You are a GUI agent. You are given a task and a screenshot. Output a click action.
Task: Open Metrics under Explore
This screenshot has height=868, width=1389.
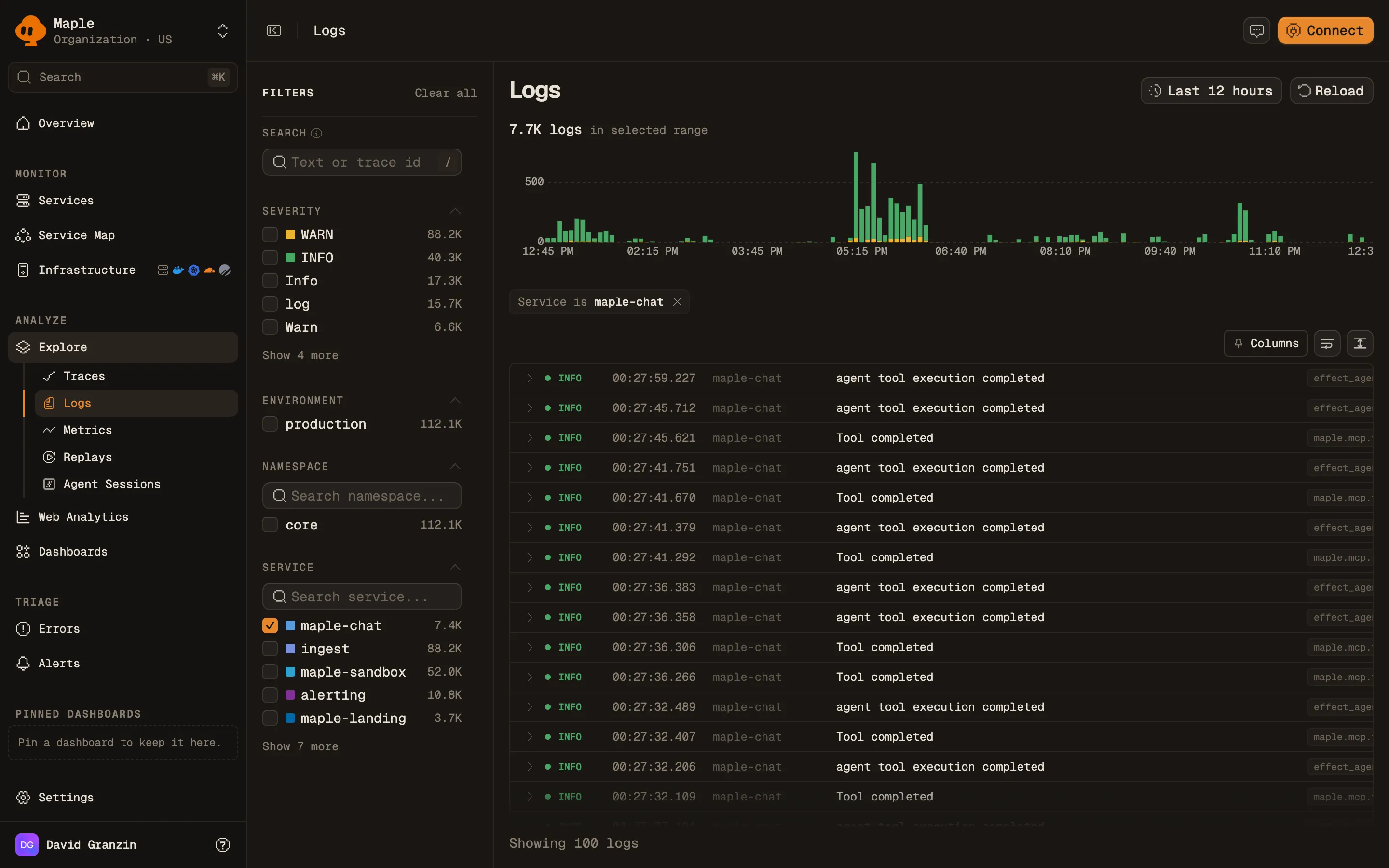click(136, 430)
